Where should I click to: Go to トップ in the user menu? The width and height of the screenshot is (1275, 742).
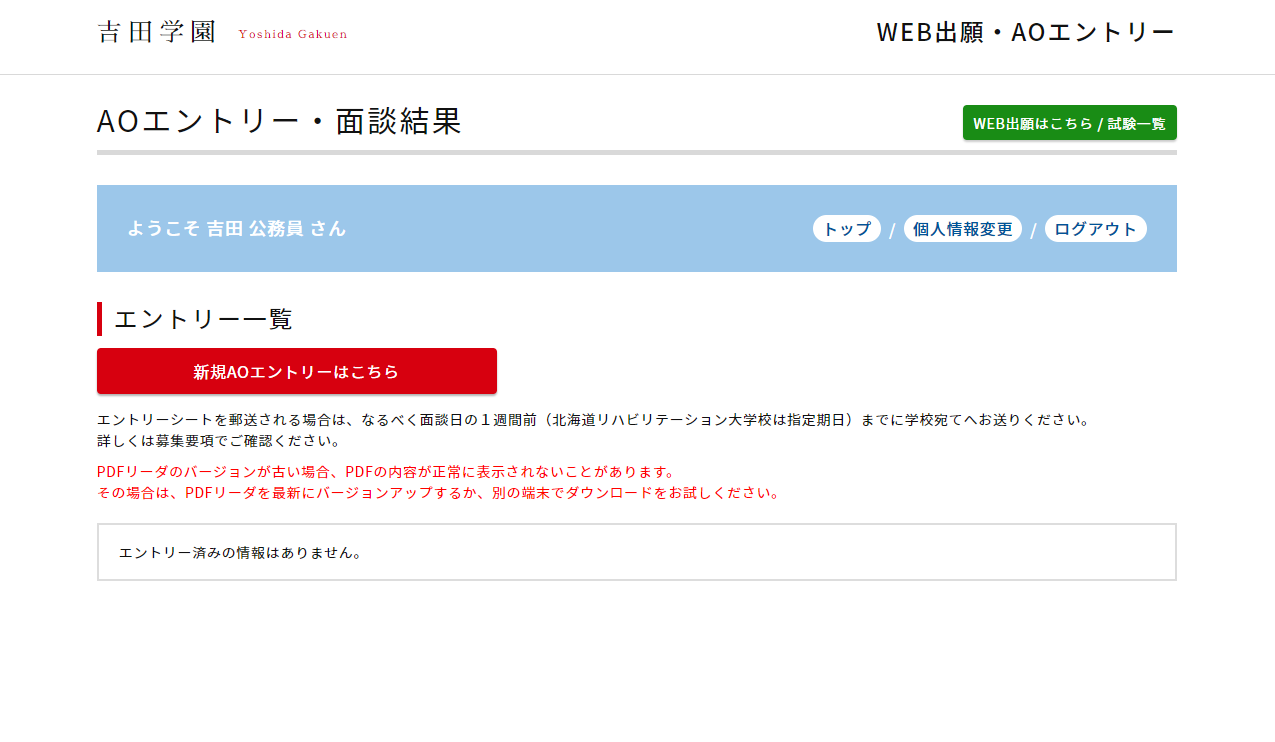[846, 229]
